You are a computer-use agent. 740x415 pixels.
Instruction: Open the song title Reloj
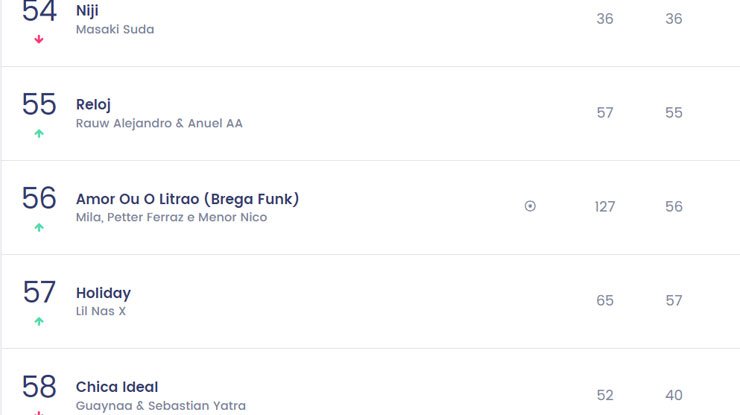pos(93,104)
